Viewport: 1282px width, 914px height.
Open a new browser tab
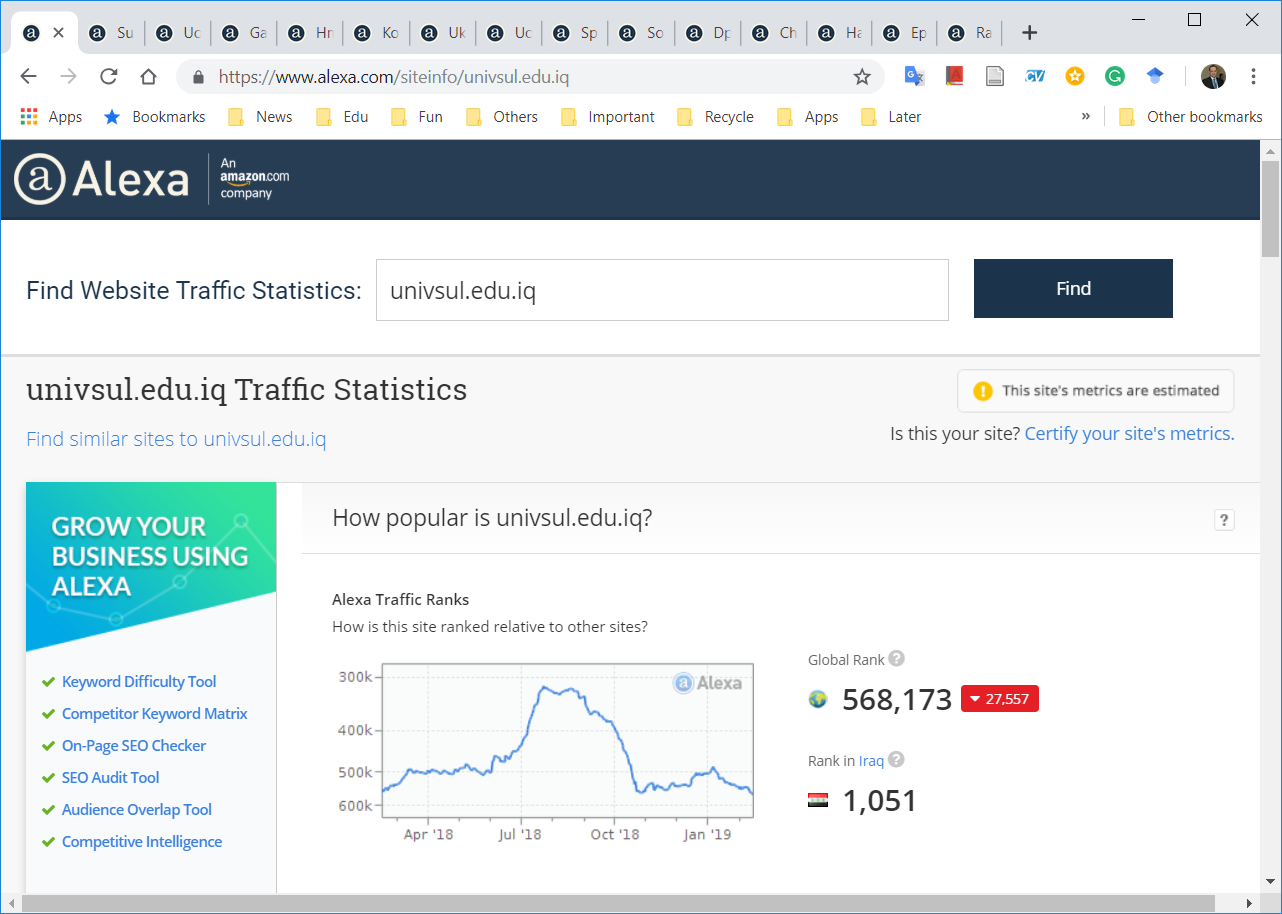[x=1029, y=33]
